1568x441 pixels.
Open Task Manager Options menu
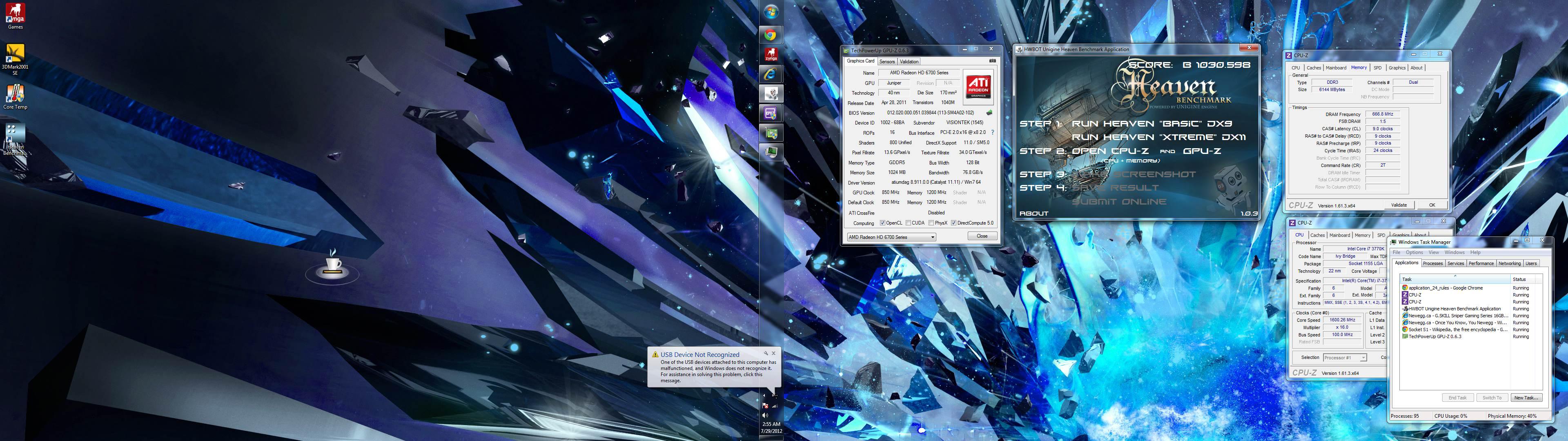click(1414, 252)
